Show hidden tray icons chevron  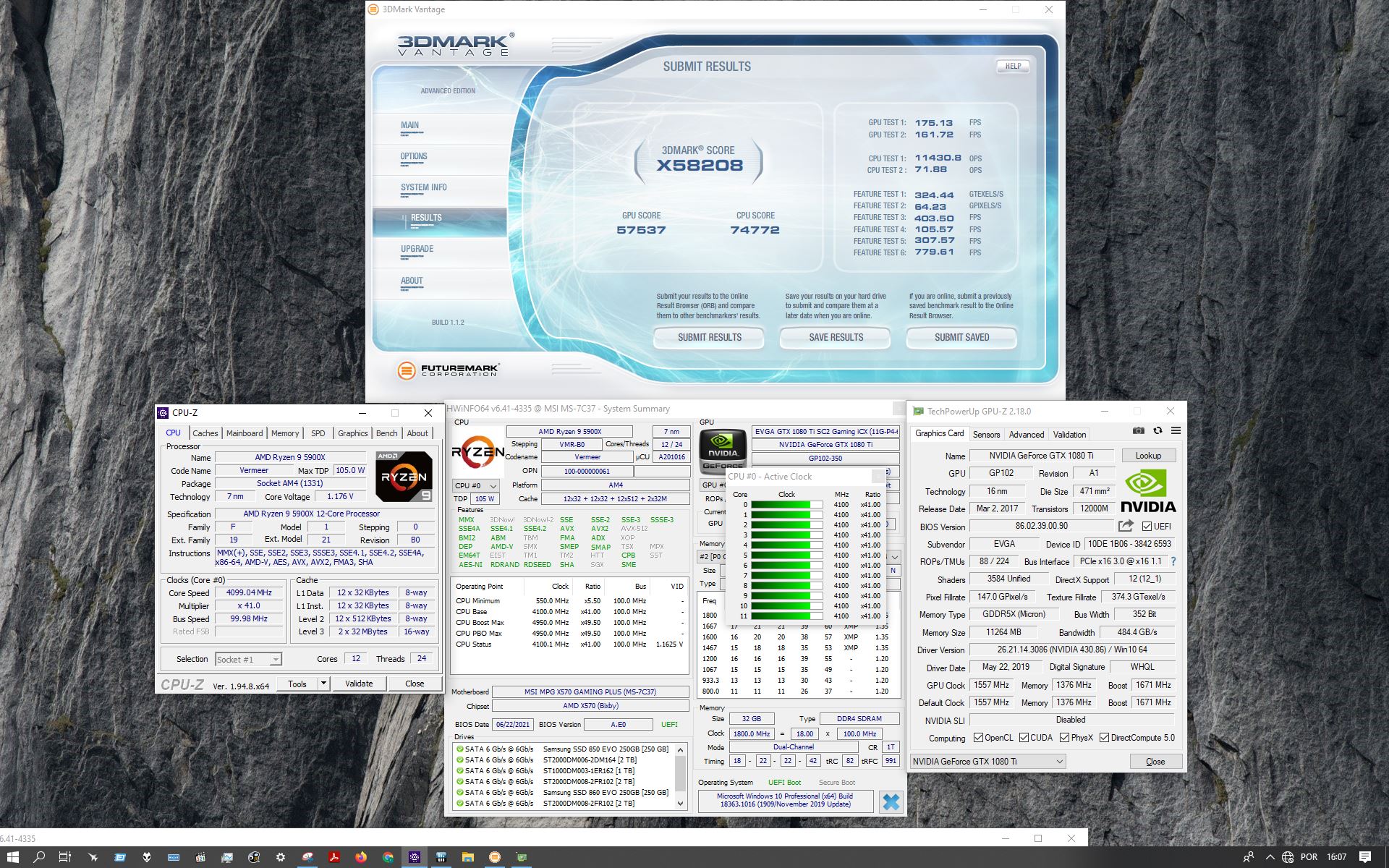pyautogui.click(x=1270, y=857)
